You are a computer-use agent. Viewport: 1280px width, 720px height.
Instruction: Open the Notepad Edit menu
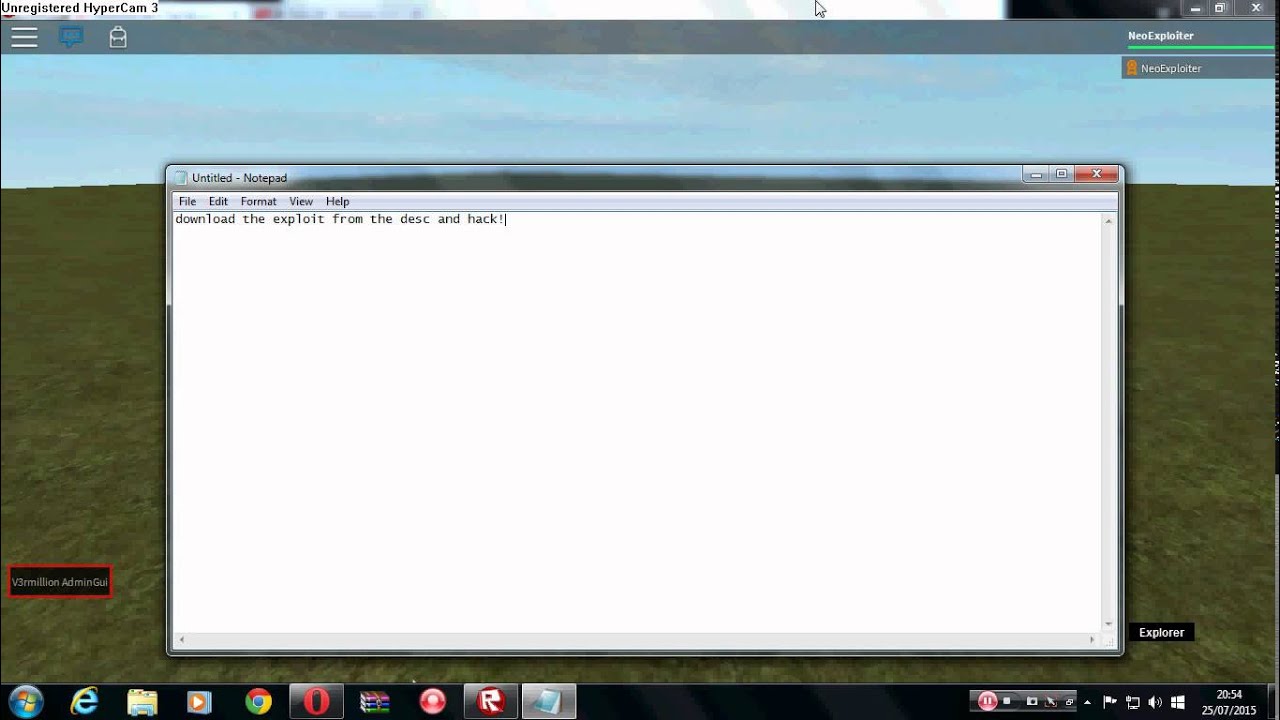click(218, 201)
